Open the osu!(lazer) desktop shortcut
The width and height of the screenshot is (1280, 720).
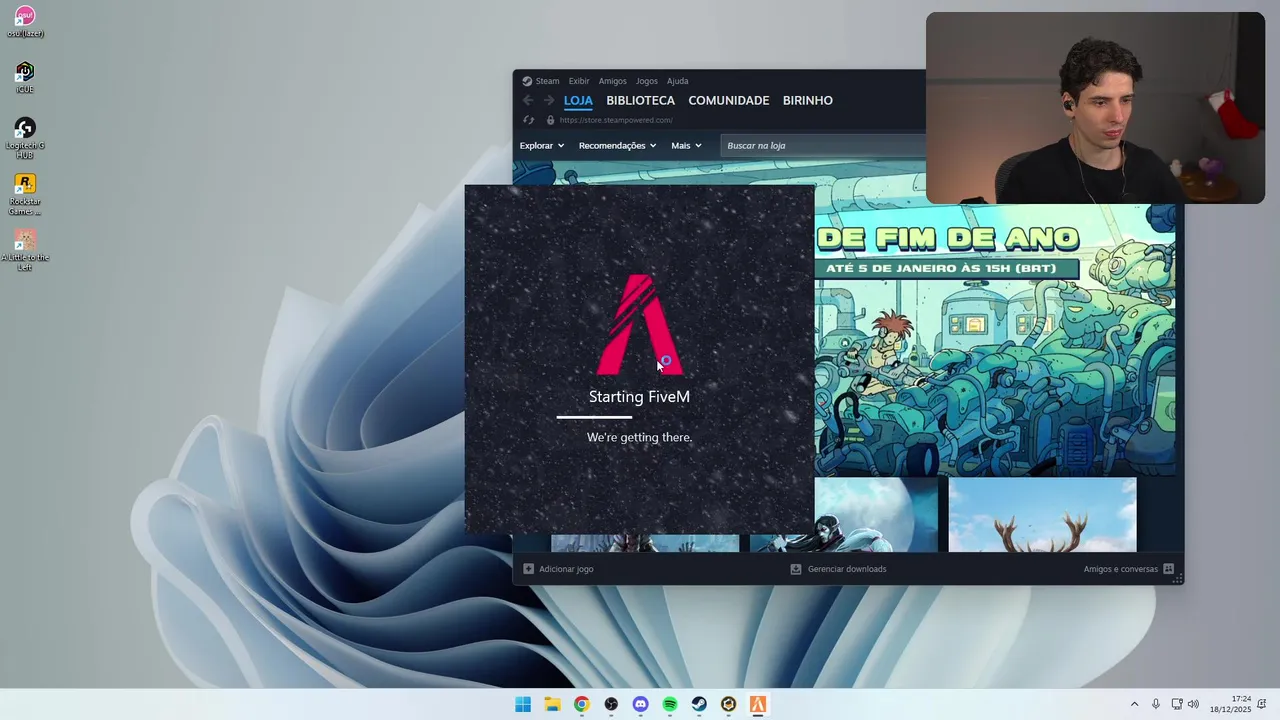click(x=25, y=22)
